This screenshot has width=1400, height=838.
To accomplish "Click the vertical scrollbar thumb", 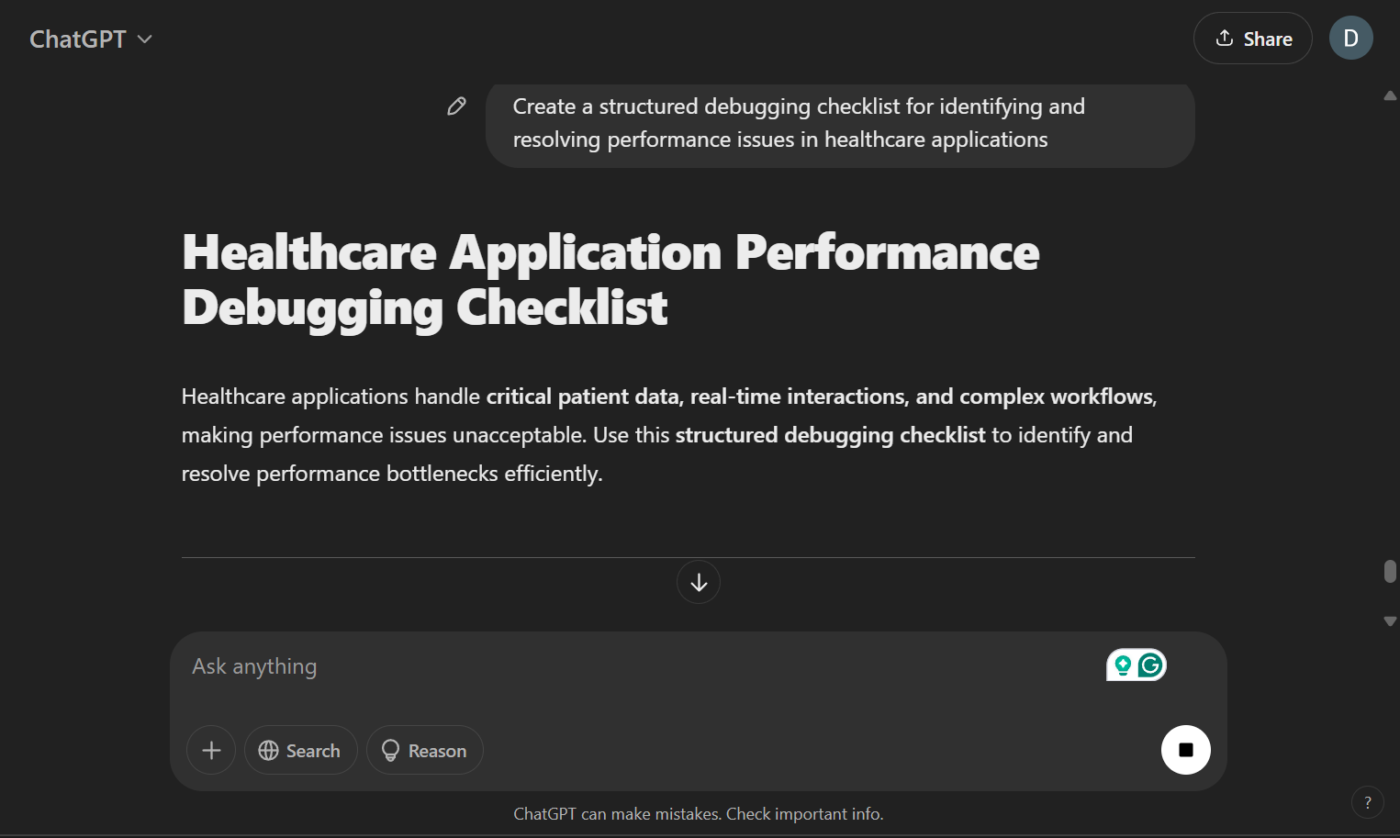I will (x=1389, y=571).
